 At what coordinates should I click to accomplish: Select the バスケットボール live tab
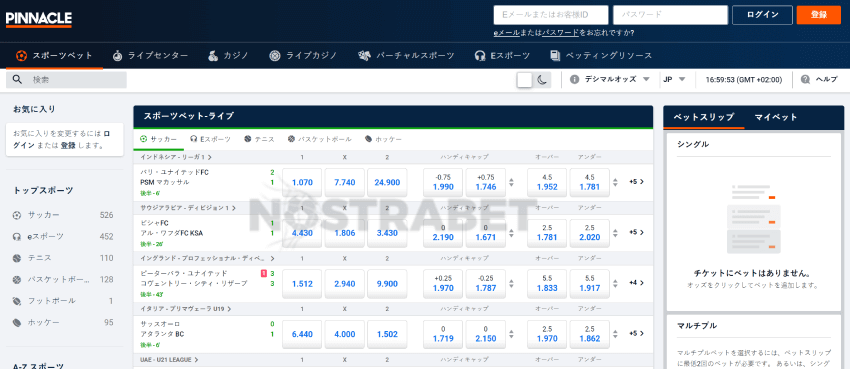point(320,139)
